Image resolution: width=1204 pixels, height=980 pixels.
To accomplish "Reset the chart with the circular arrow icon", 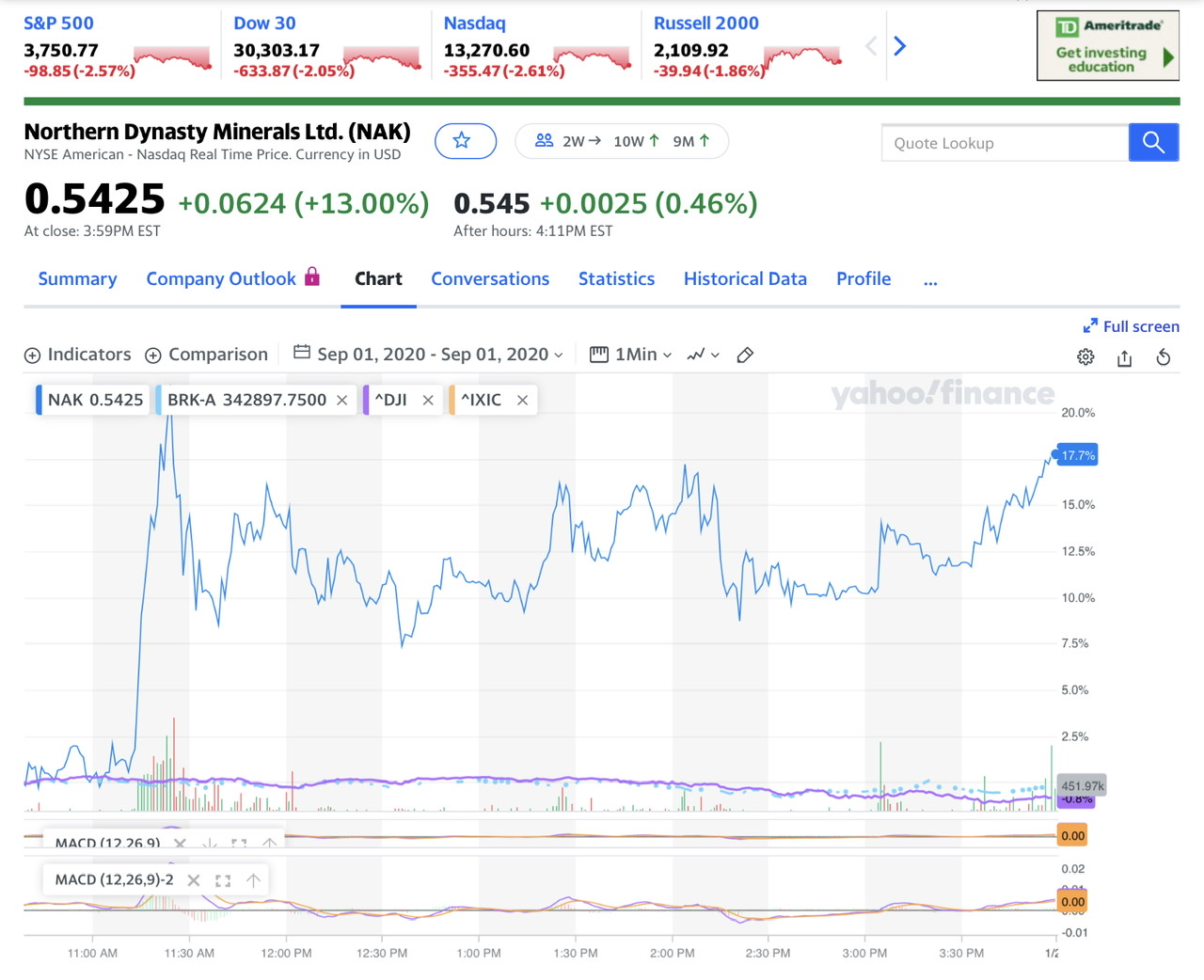I will coord(1164,356).
